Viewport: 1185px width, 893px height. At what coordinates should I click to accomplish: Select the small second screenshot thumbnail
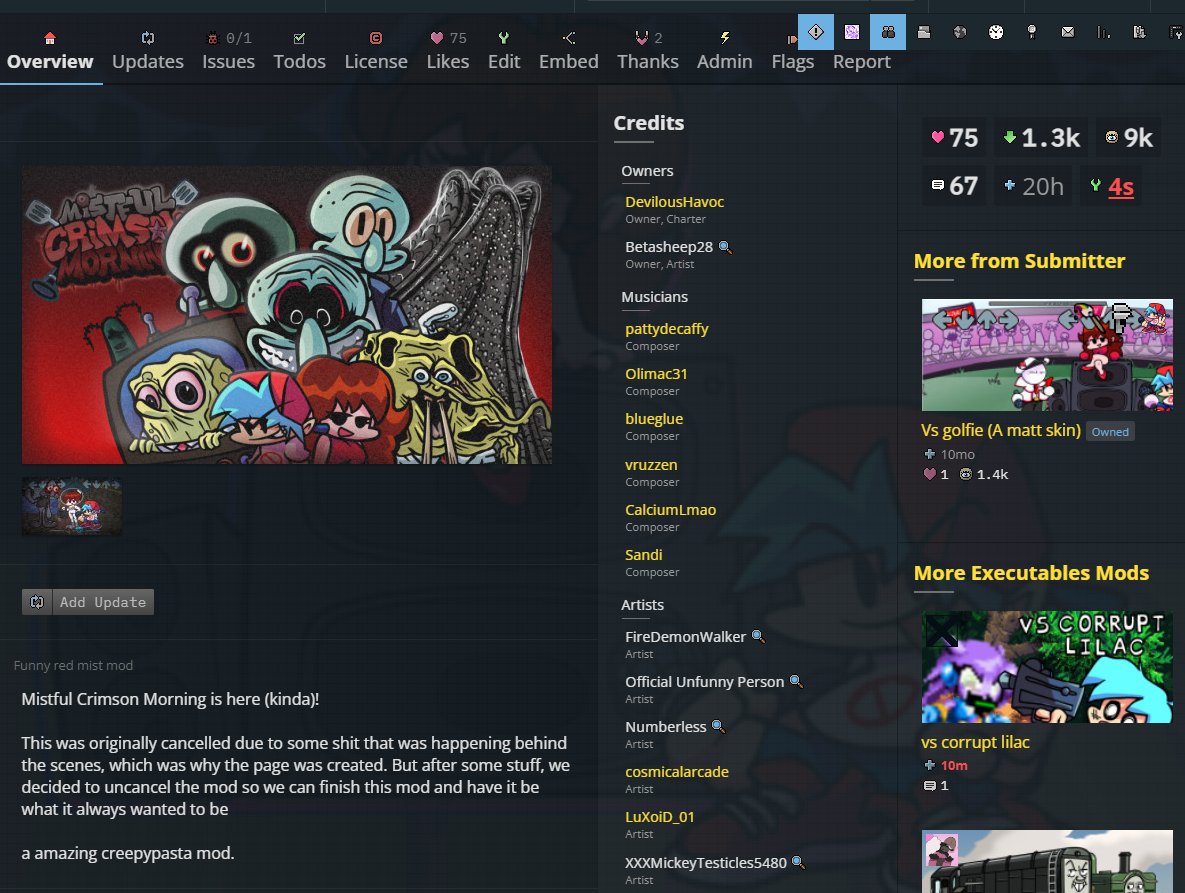pyautogui.click(x=72, y=506)
